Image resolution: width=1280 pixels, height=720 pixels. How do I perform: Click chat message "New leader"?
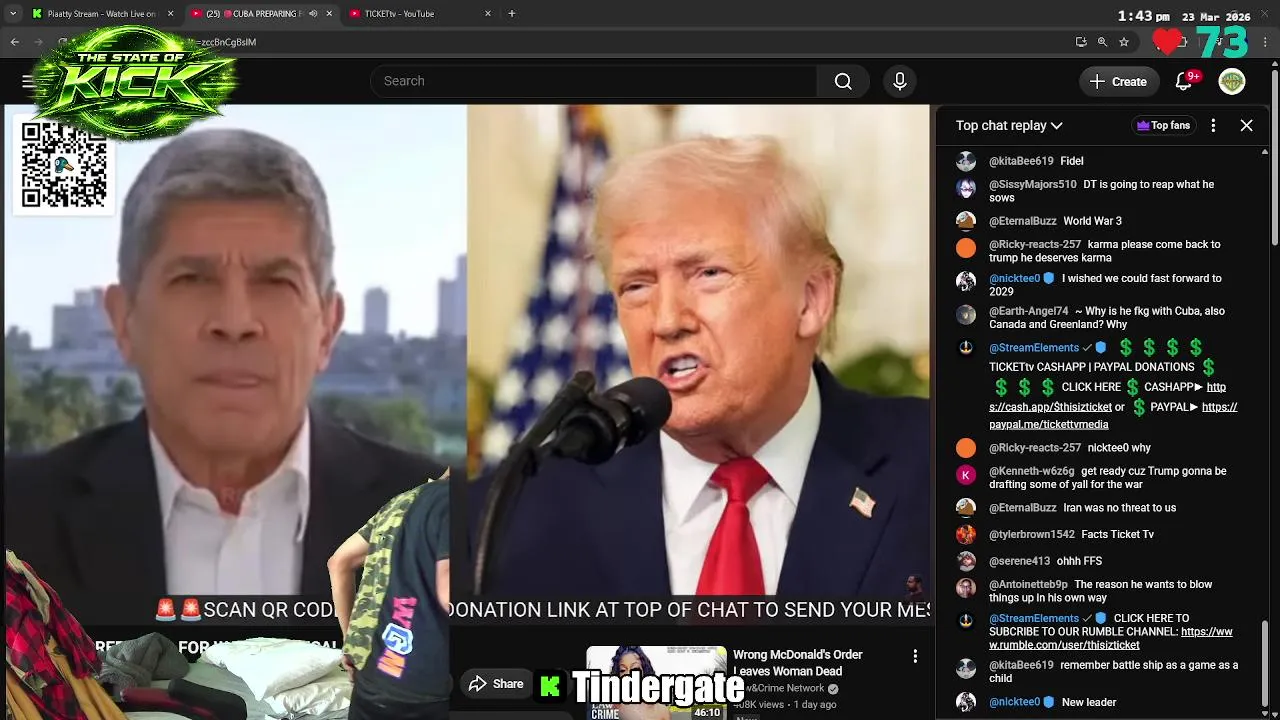1089,702
